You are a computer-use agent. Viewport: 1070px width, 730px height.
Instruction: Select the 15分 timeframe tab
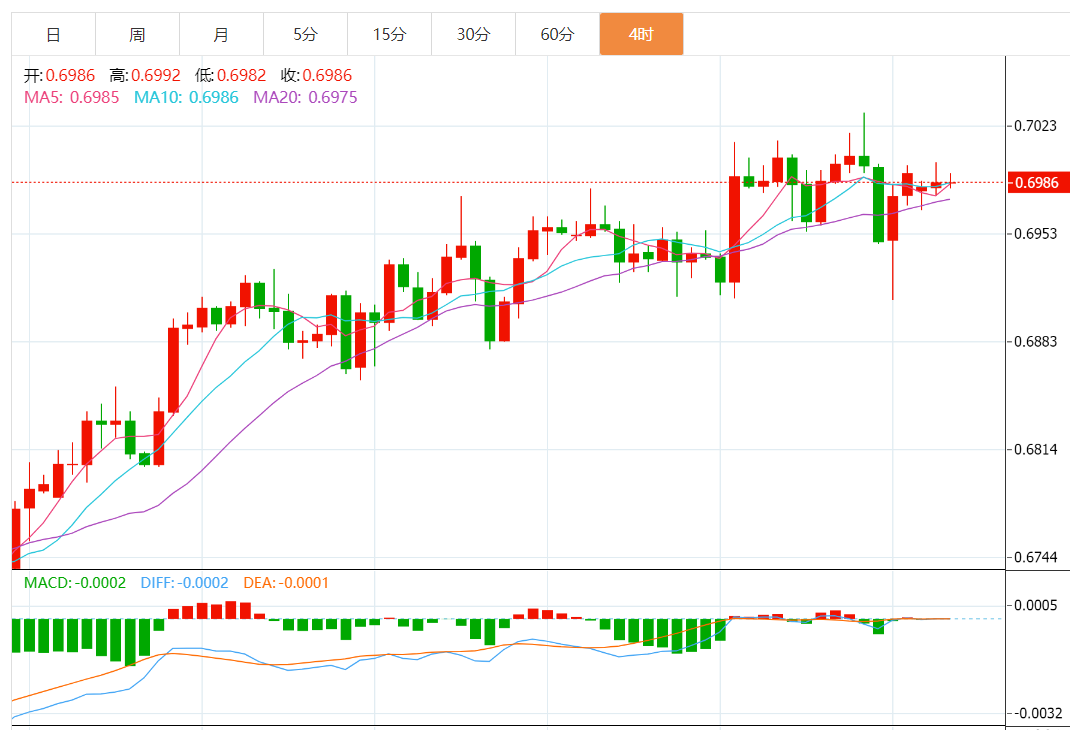point(390,35)
